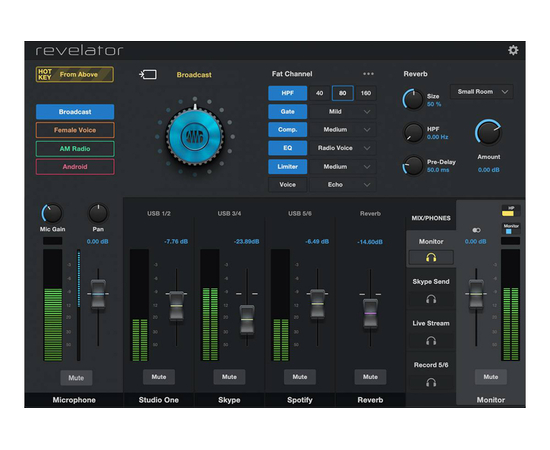Open the Small Room reverb type dropdown
This screenshot has width=550, height=450.
click(482, 92)
